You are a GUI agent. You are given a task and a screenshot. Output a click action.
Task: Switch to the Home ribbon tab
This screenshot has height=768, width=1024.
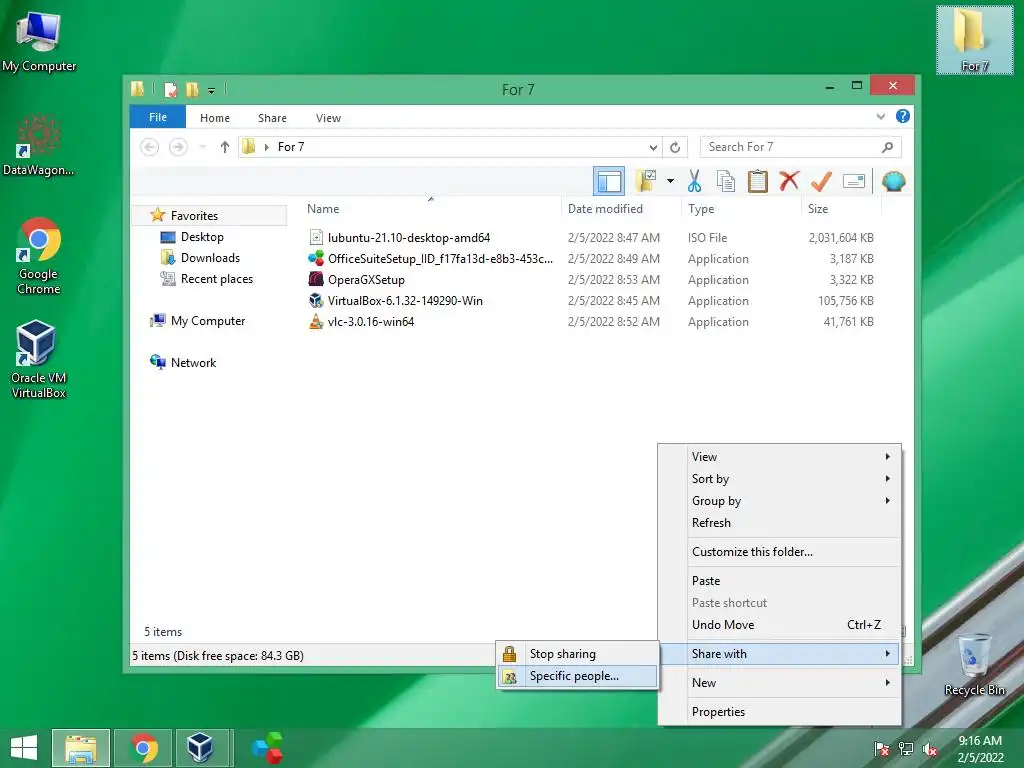pyautogui.click(x=215, y=118)
